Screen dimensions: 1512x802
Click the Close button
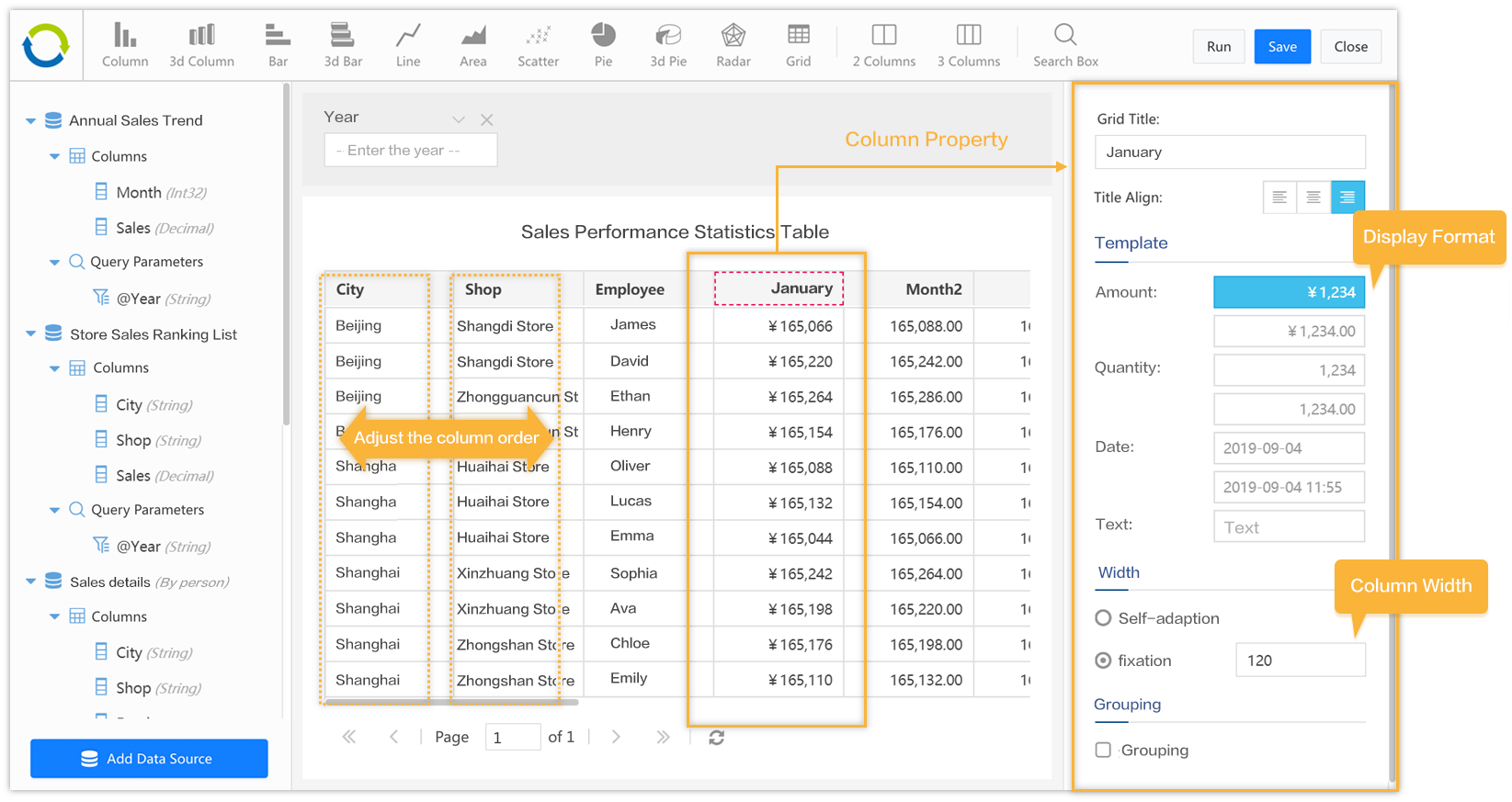1351,47
